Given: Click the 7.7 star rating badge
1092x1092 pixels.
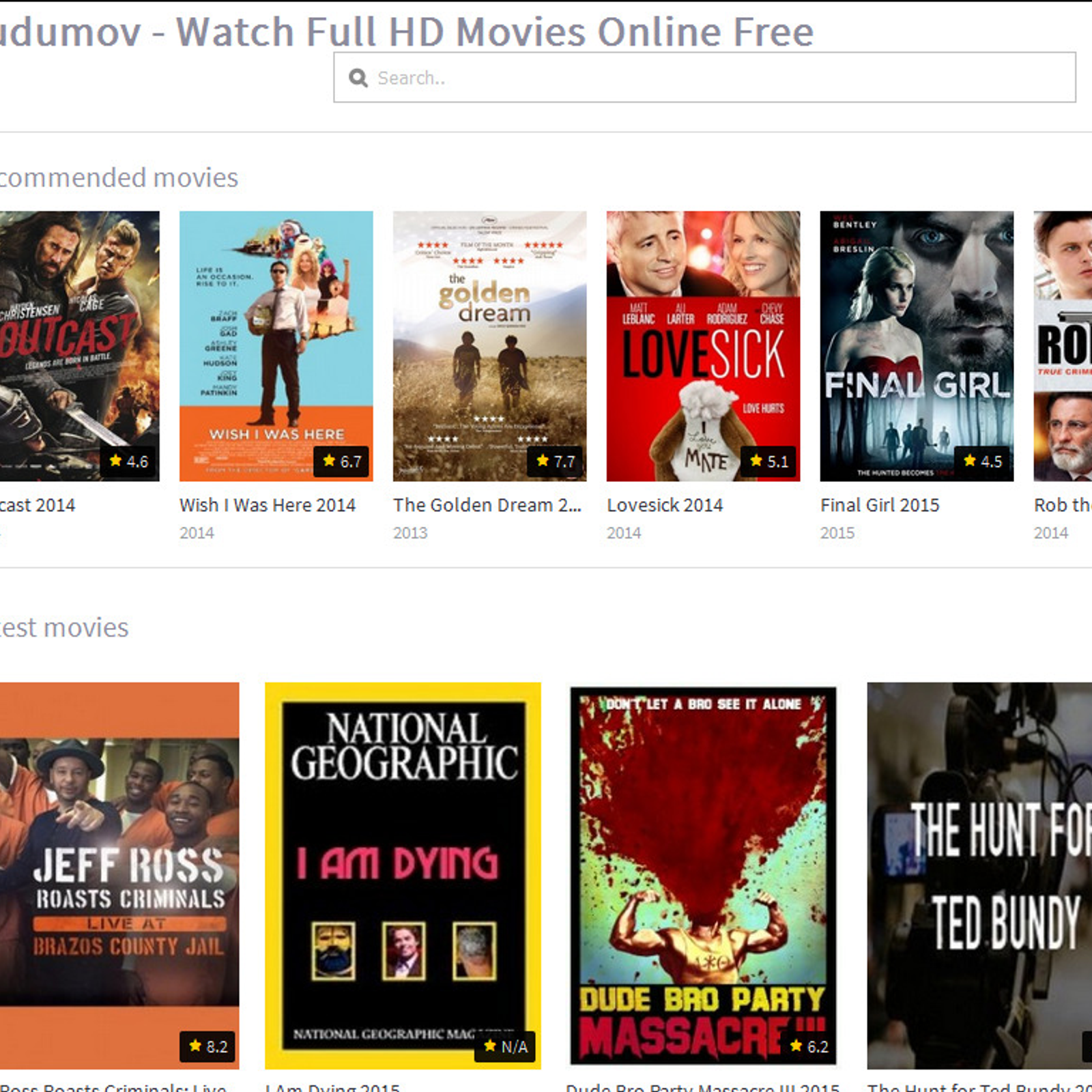Looking at the screenshot, I should coord(556,461).
